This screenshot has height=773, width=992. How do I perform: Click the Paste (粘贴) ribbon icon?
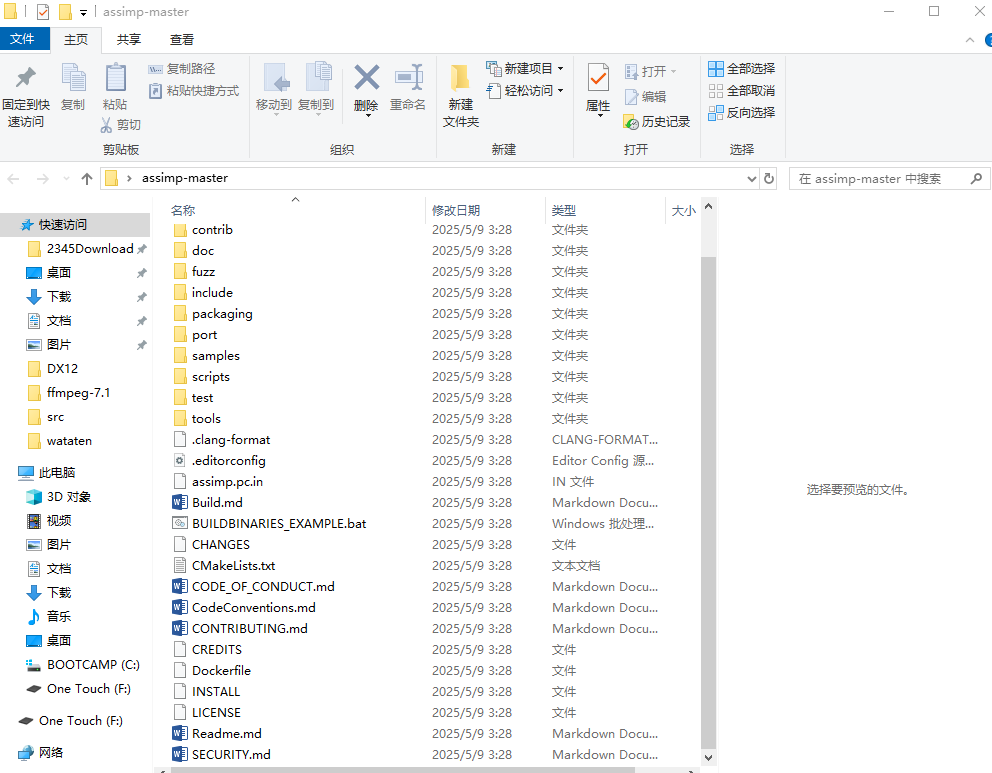point(115,78)
